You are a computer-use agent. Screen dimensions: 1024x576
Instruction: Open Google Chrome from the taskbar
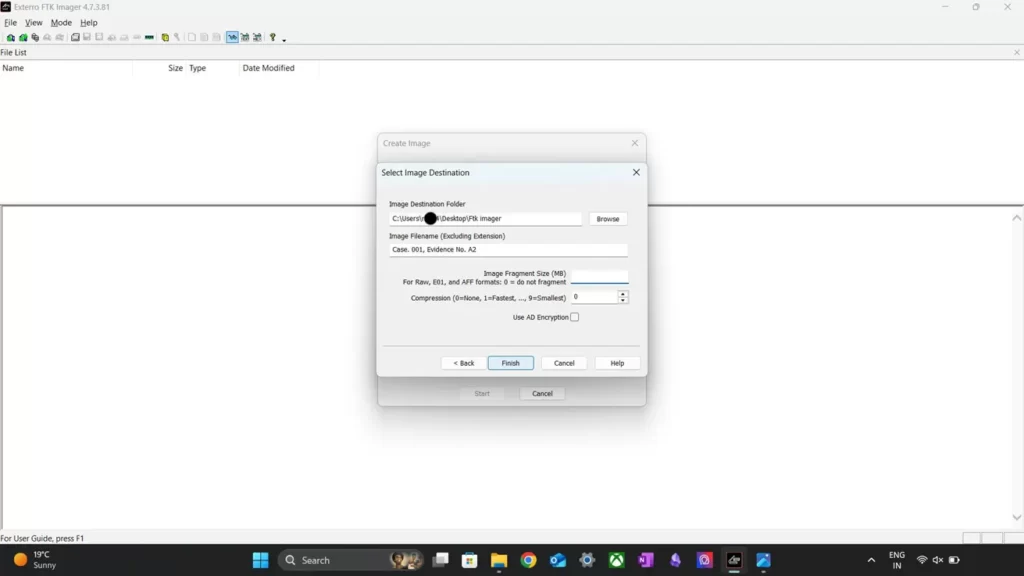click(x=528, y=561)
